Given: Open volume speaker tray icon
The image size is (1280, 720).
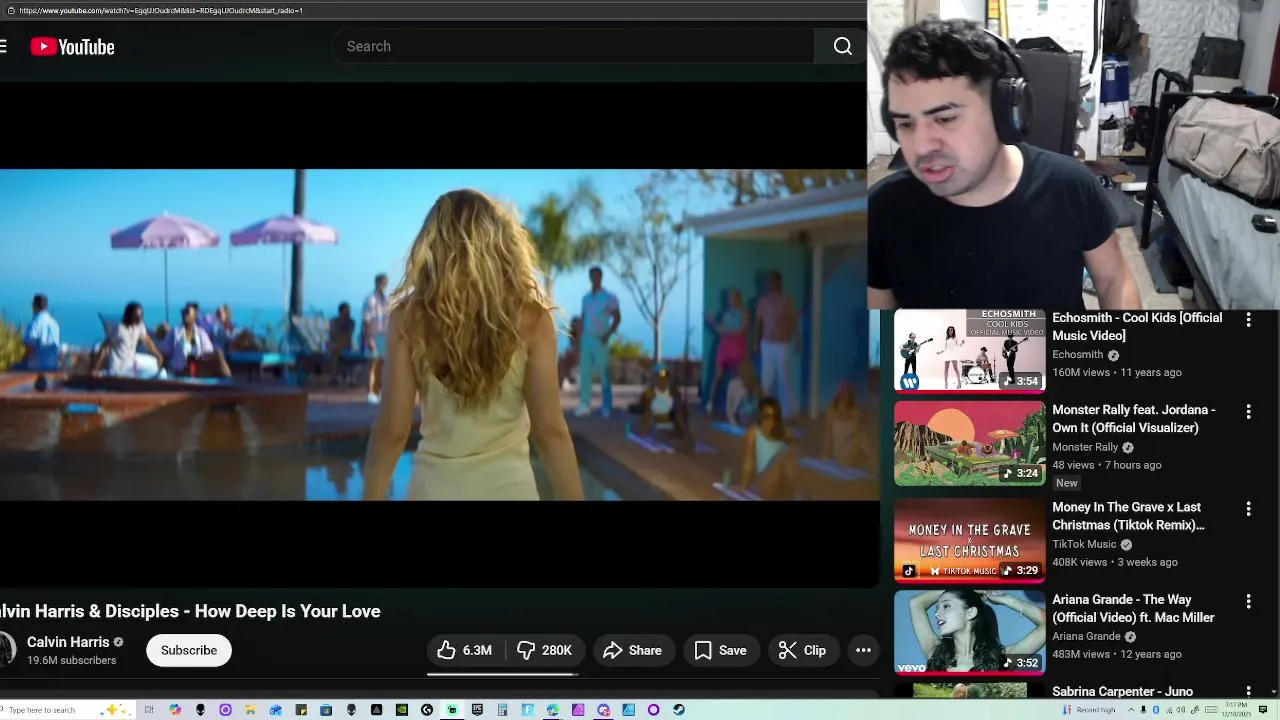Looking at the screenshot, I should [x=1181, y=710].
